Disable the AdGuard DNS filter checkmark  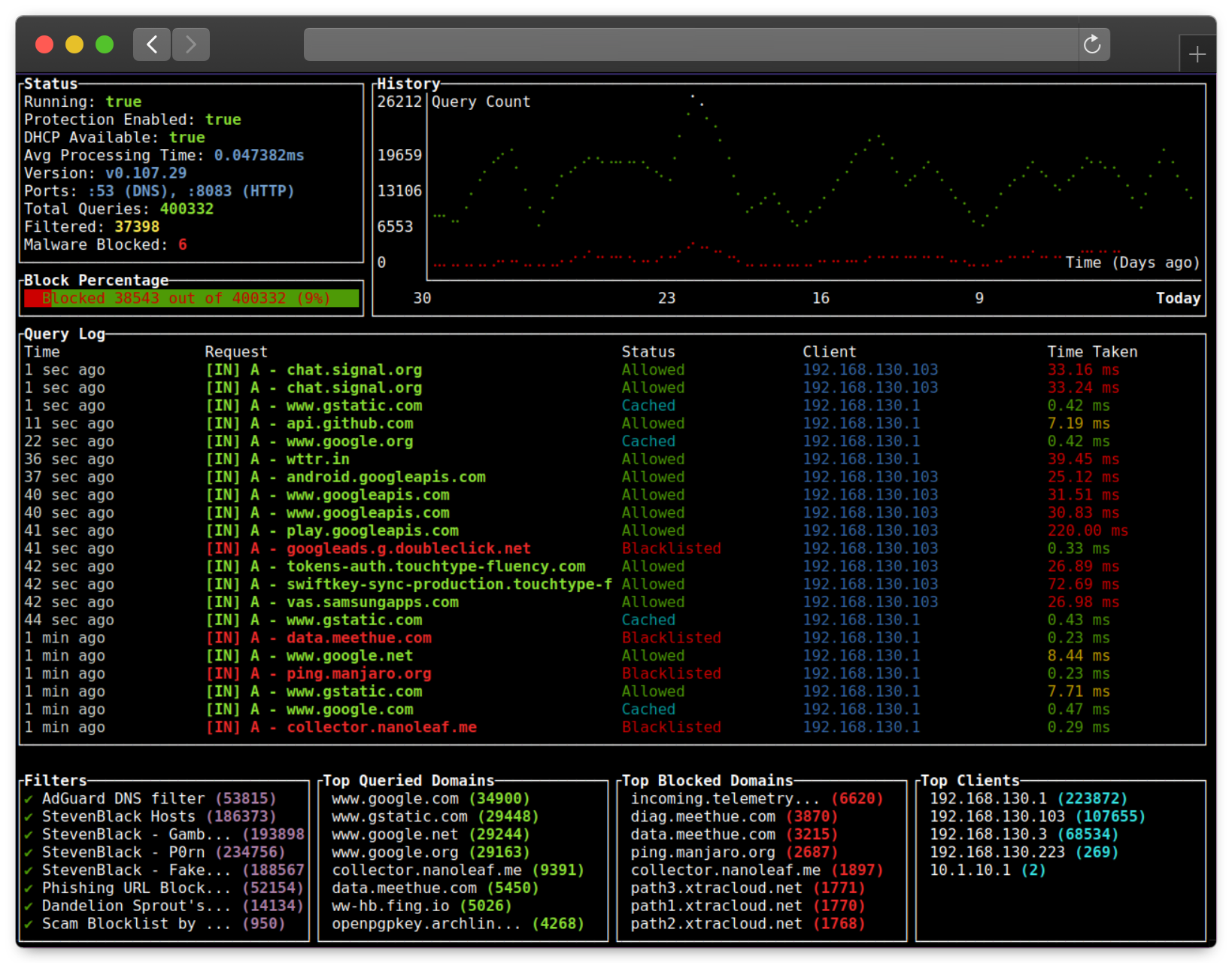28,798
